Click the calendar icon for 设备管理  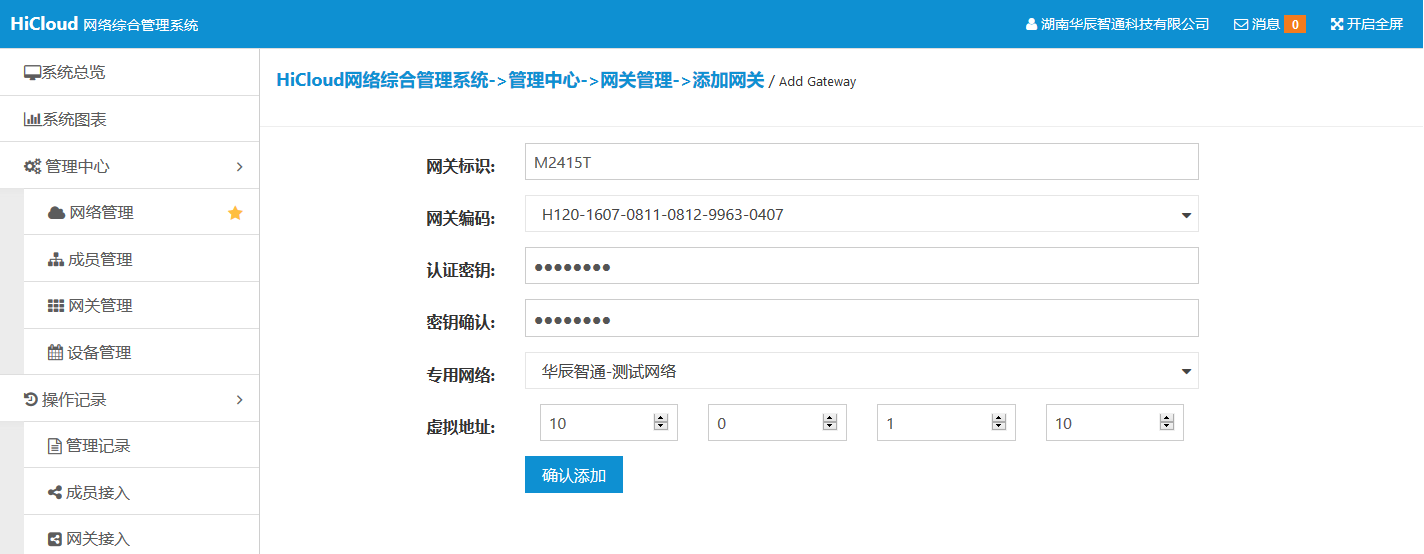[56, 353]
